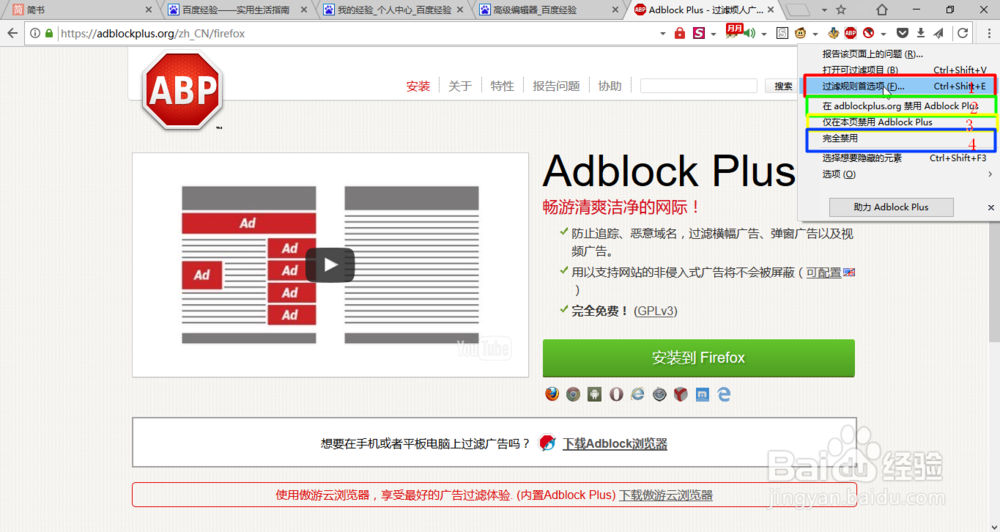Image resolution: width=1000 pixels, height=532 pixels.
Task: Click the Android robot icon
Action: point(594,394)
